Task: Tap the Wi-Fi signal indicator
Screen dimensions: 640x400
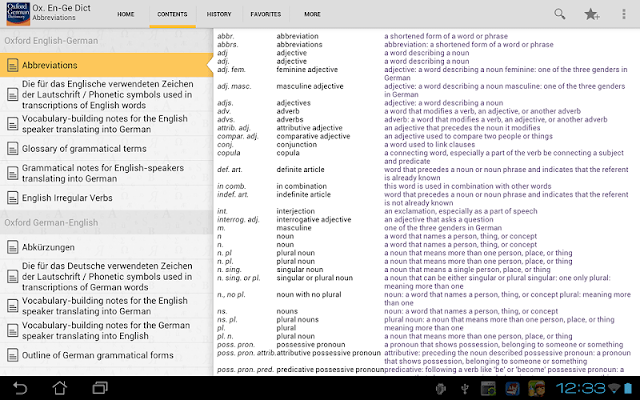Action: [614, 388]
